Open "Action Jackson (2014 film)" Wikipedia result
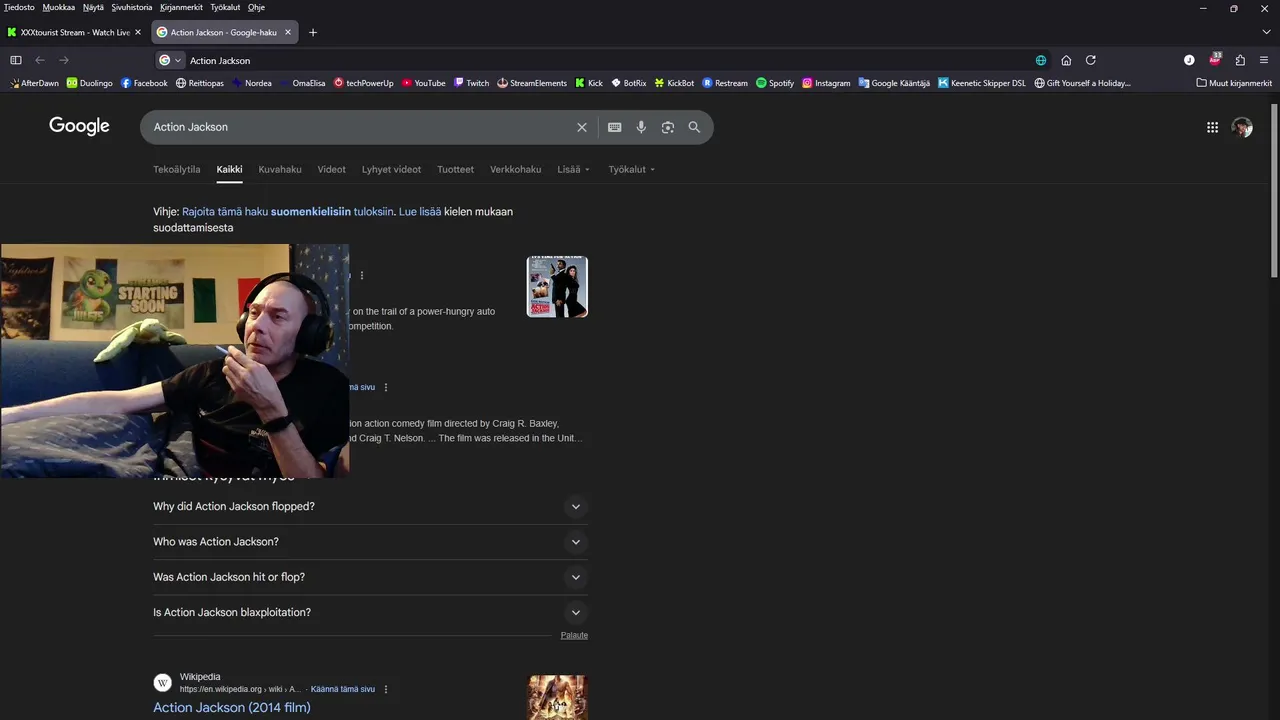The width and height of the screenshot is (1280, 720). click(232, 707)
